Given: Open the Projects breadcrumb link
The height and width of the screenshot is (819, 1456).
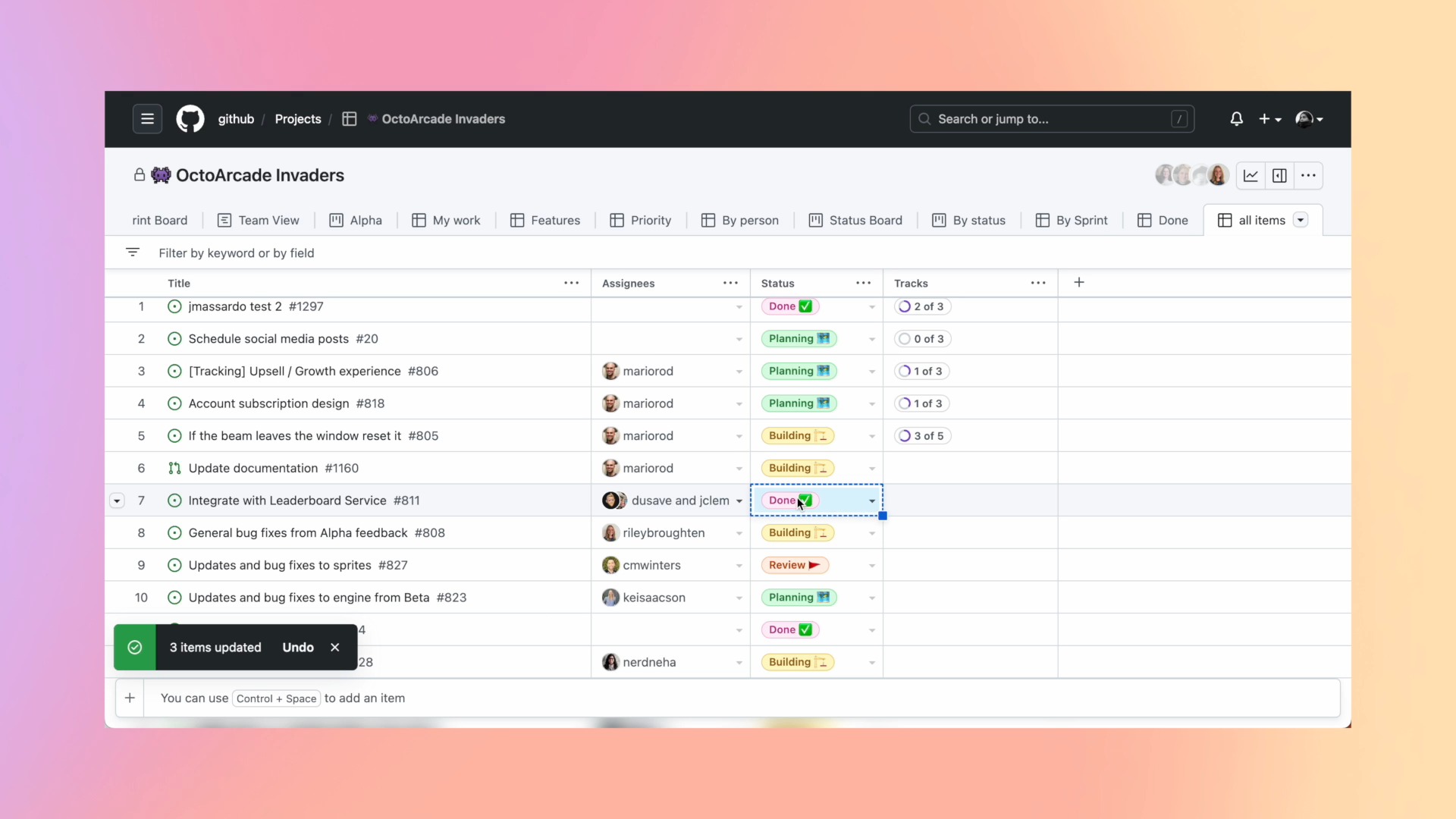Looking at the screenshot, I should tap(298, 119).
